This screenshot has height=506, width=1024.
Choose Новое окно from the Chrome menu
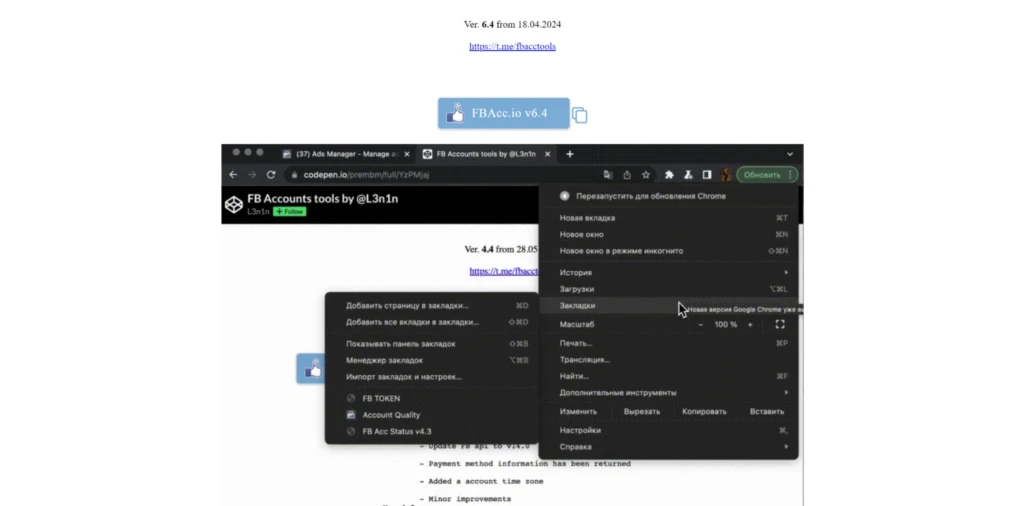[x=669, y=234]
